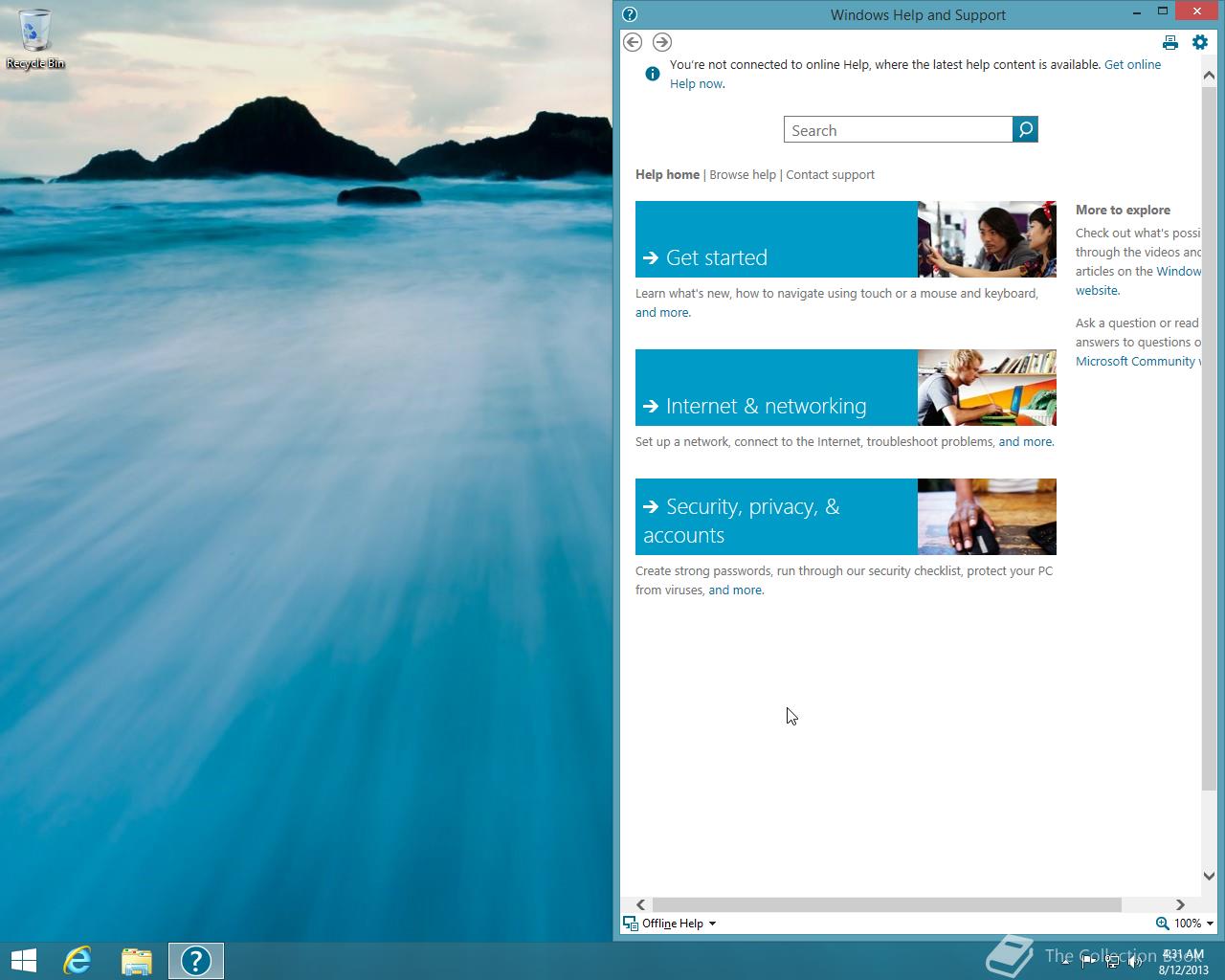Select Help and Support taskbar button
Image resolution: width=1225 pixels, height=980 pixels.
(196, 961)
